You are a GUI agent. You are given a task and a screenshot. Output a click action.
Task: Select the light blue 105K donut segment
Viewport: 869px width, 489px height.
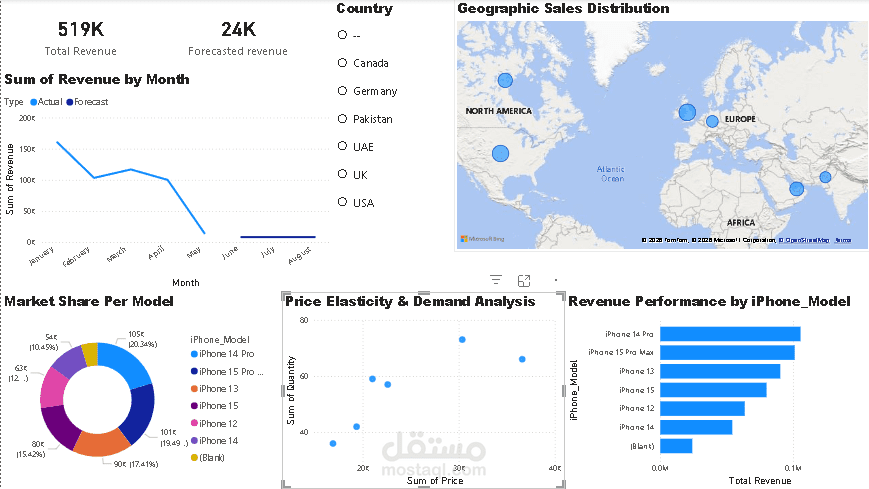click(125, 363)
